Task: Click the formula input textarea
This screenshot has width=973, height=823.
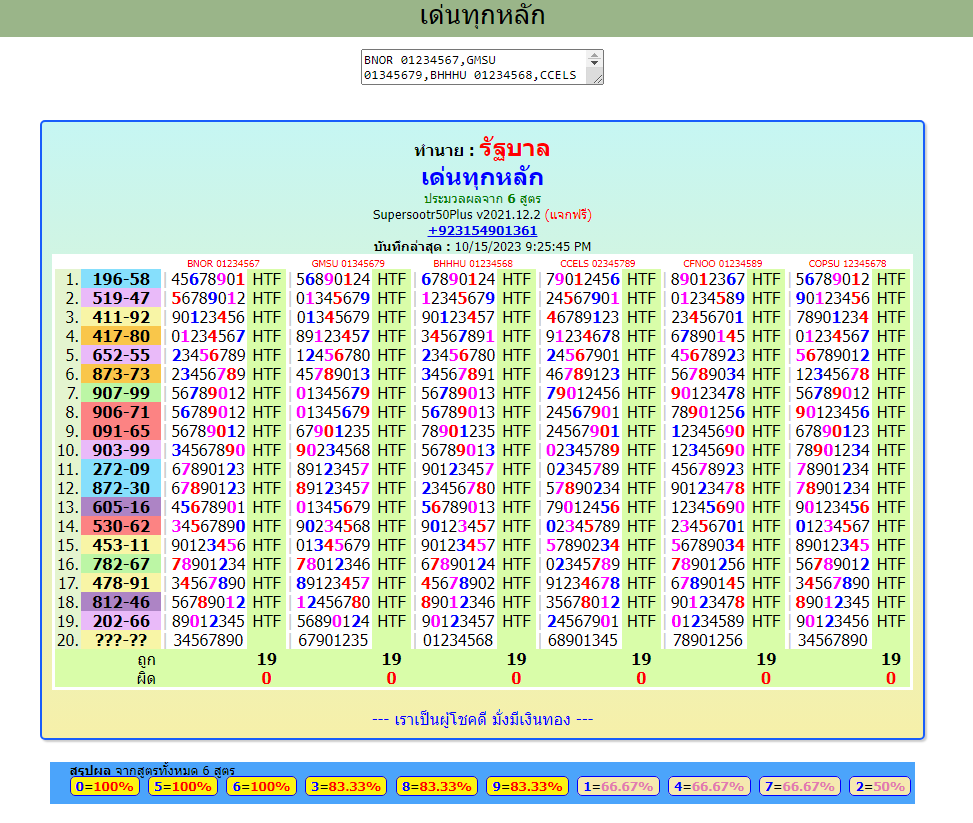Action: [x=482, y=67]
